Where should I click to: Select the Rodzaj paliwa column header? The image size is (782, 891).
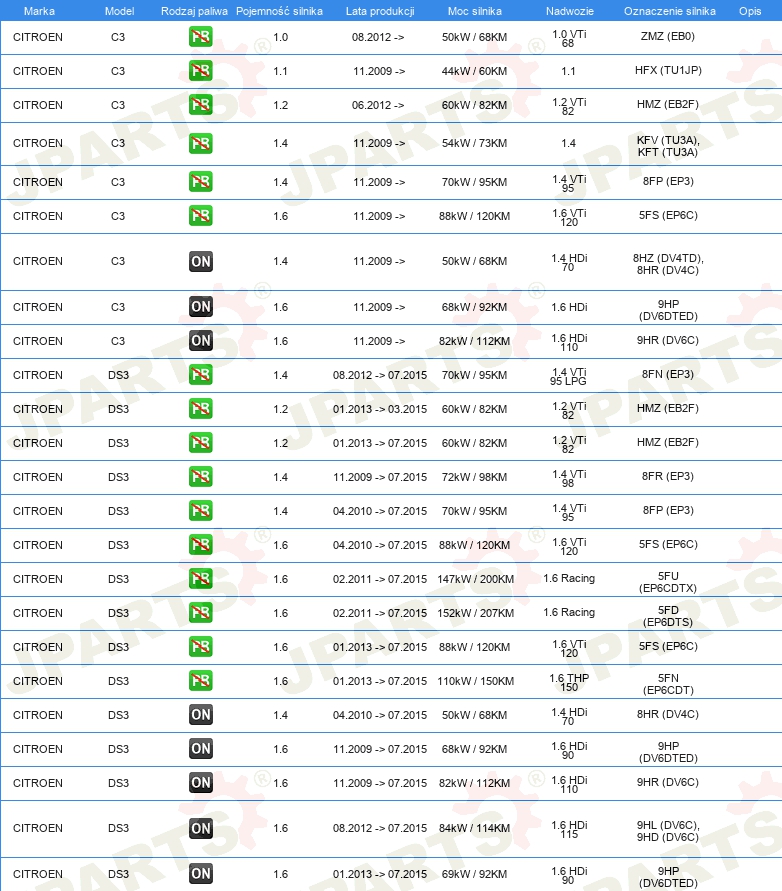click(x=194, y=11)
